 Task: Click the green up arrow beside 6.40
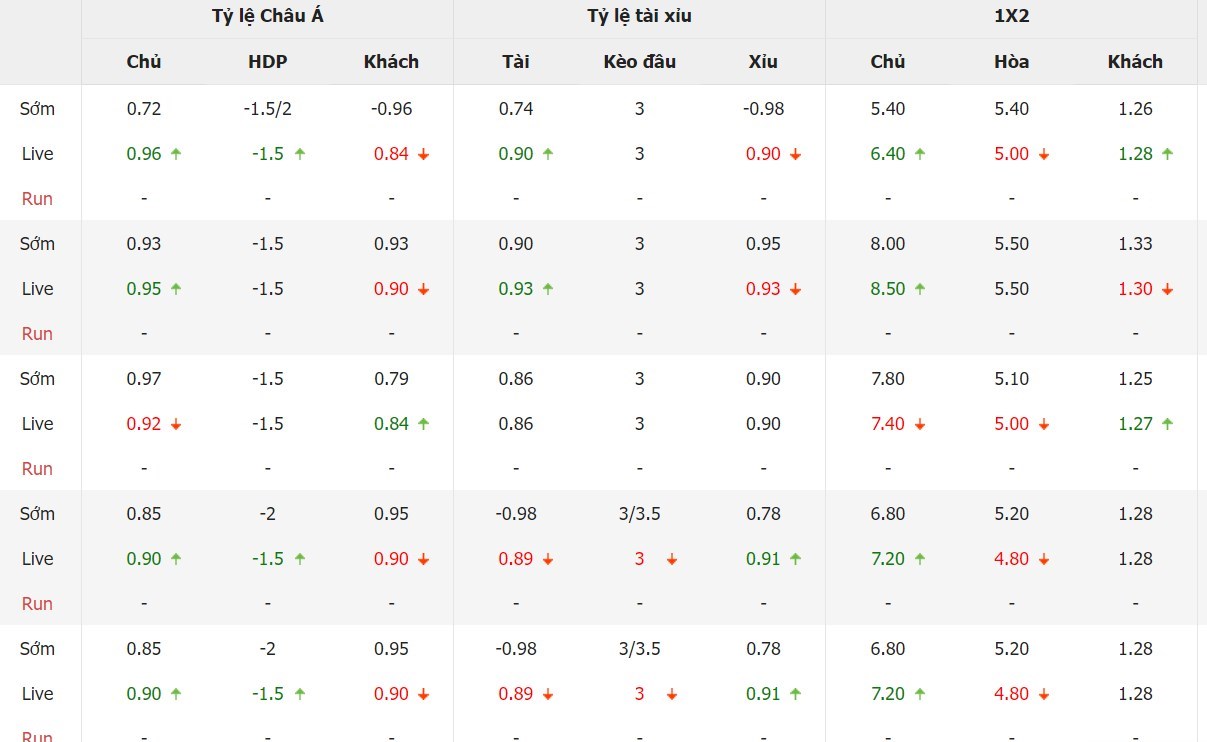click(920, 154)
